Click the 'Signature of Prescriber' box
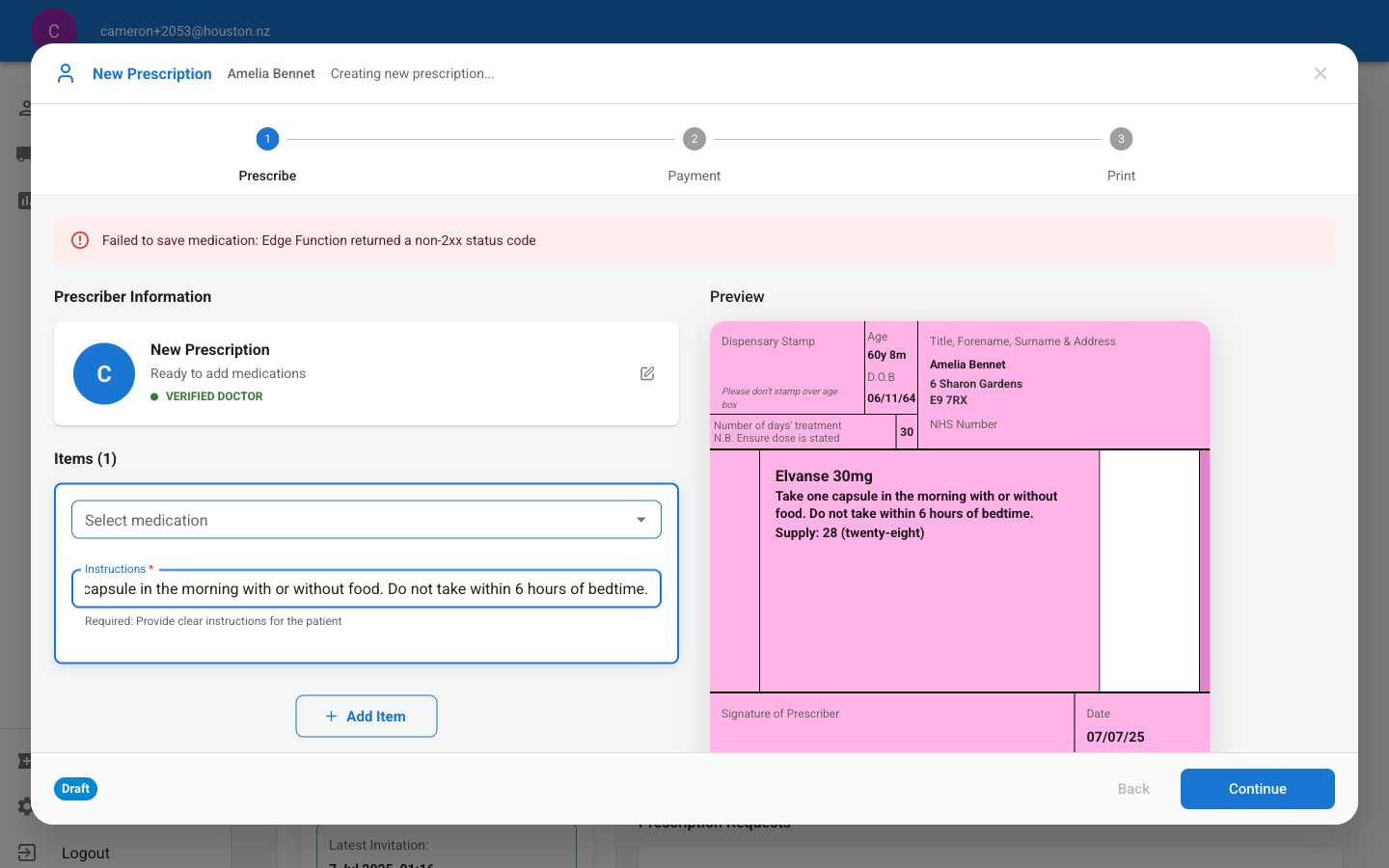 (892, 722)
